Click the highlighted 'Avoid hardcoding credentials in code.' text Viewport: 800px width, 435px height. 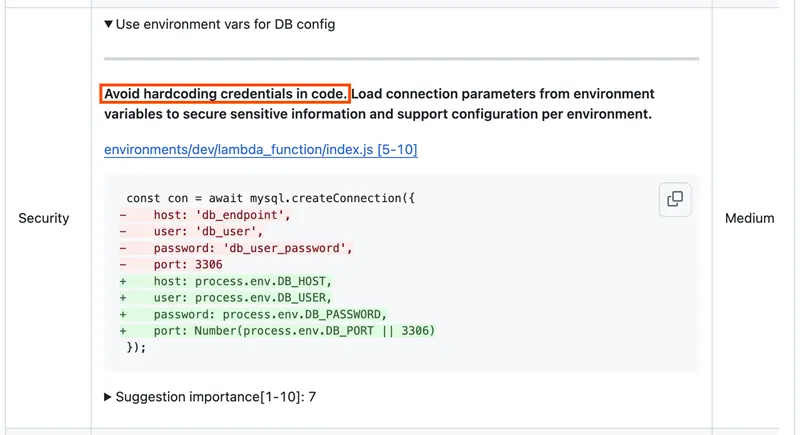pyautogui.click(x=226, y=94)
